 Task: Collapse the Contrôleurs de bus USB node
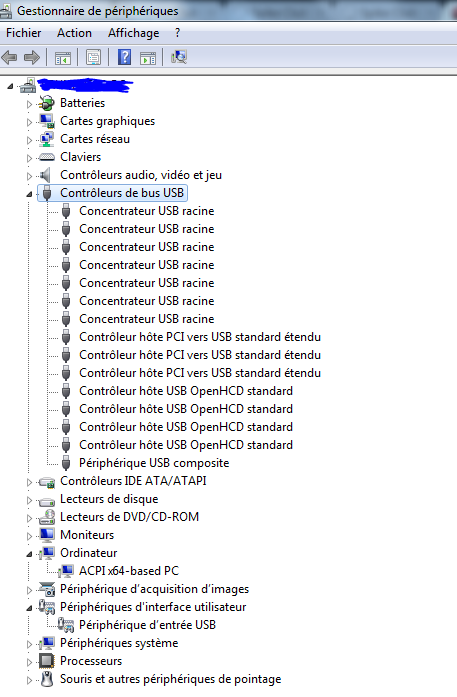coord(29,194)
